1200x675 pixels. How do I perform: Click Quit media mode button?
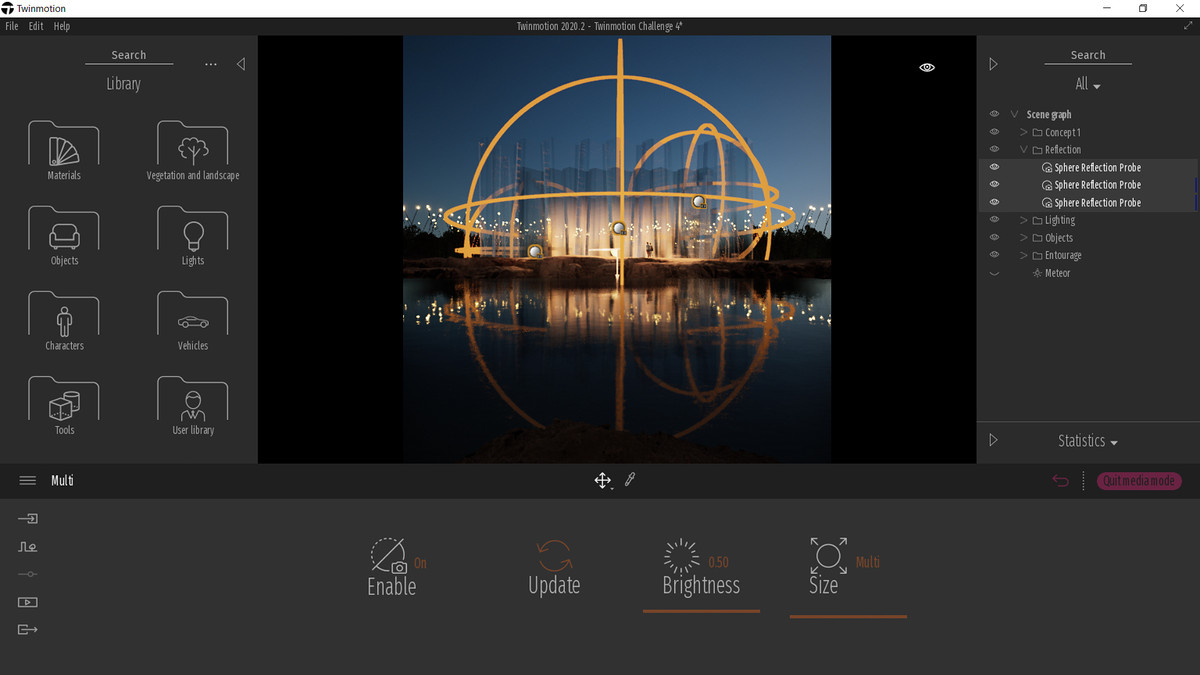coord(1139,481)
